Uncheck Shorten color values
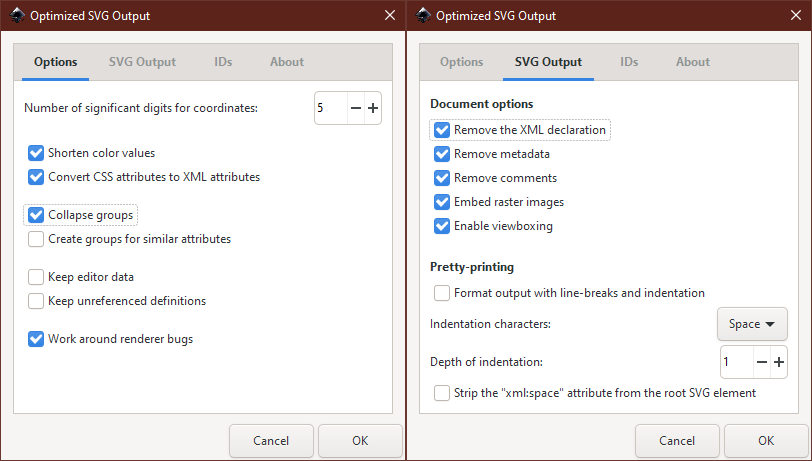The image size is (812, 461). pos(37,153)
